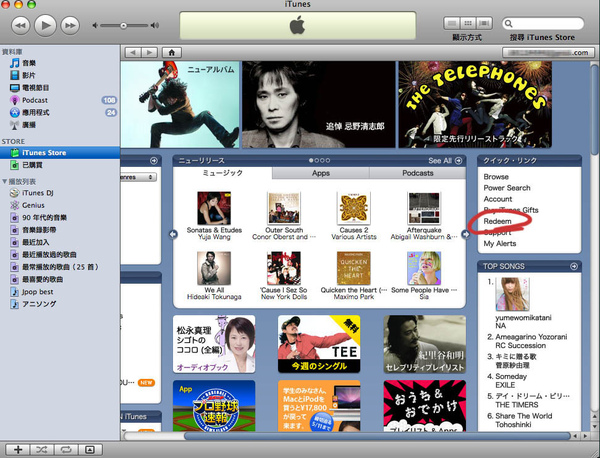Image resolution: width=600 pixels, height=458 pixels.
Task: Open the TOP SONGS arrow button
Action: click(574, 266)
